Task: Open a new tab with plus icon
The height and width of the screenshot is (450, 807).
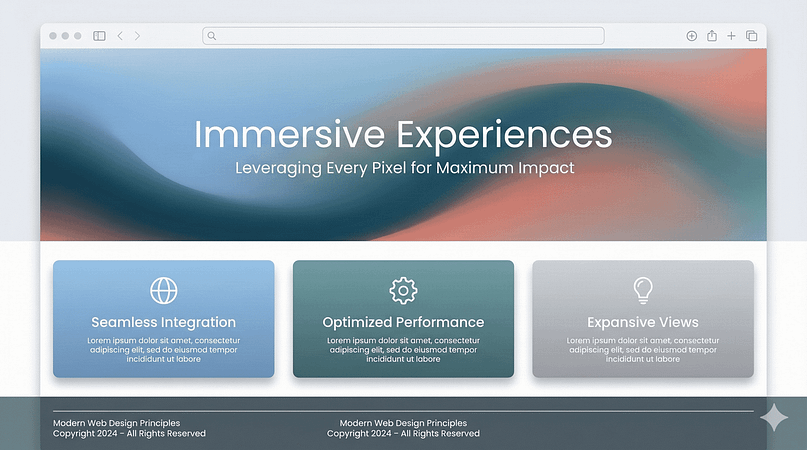Action: 731,36
